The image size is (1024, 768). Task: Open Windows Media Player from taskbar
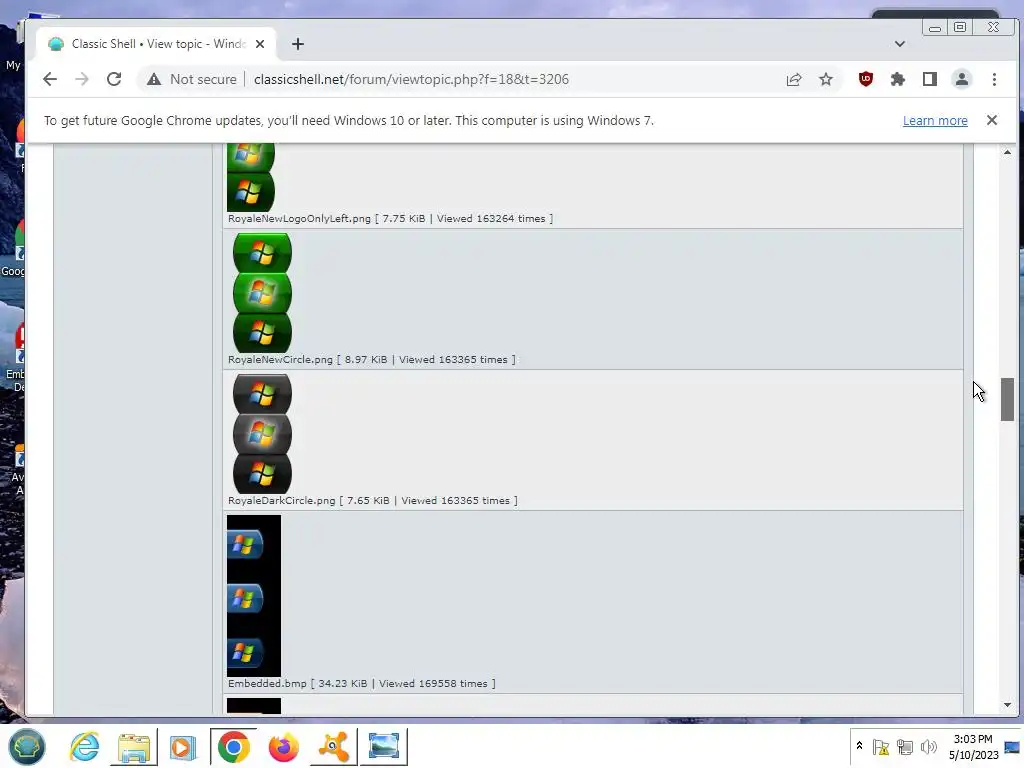point(182,746)
